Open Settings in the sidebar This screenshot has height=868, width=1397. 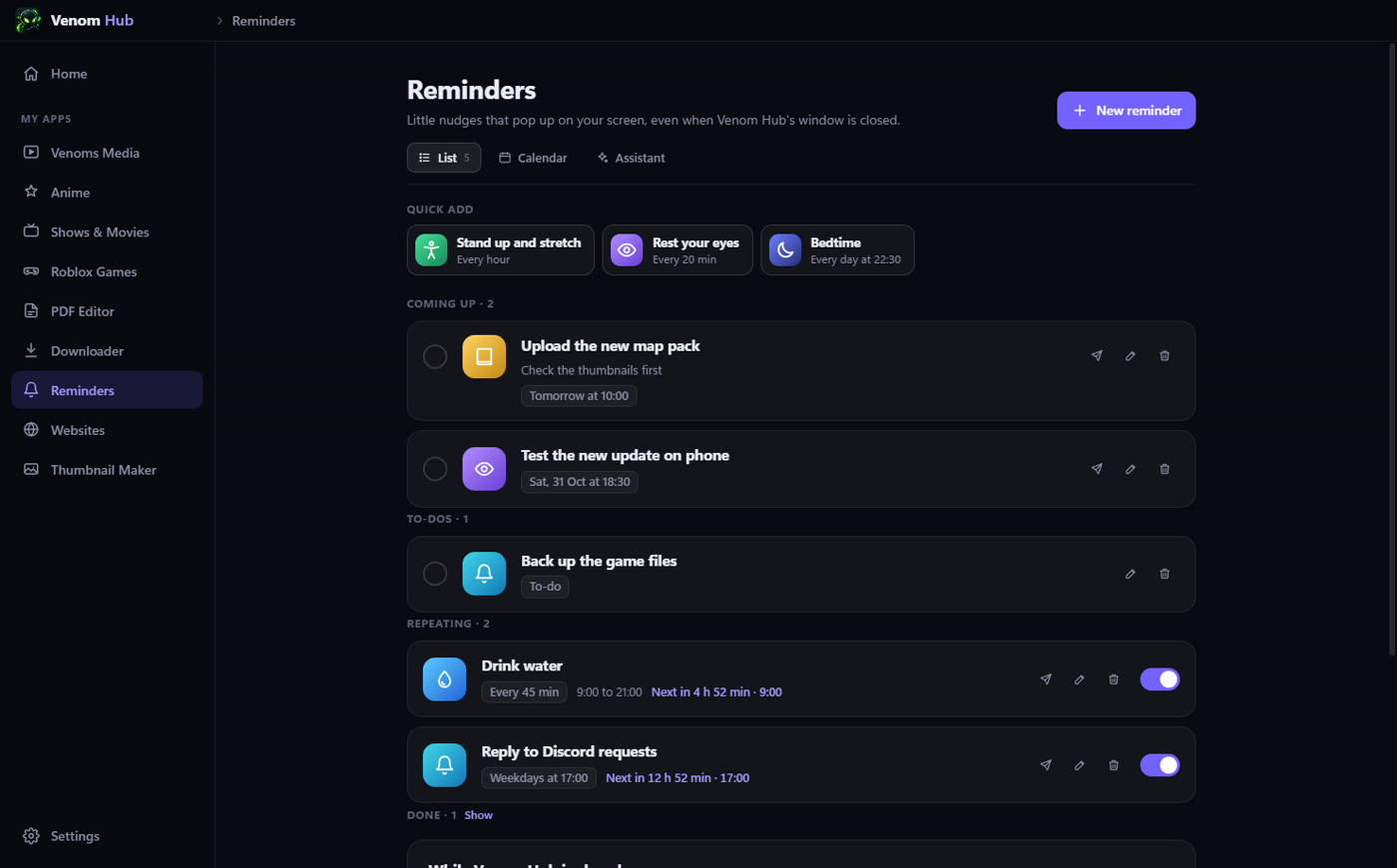[x=107, y=836]
